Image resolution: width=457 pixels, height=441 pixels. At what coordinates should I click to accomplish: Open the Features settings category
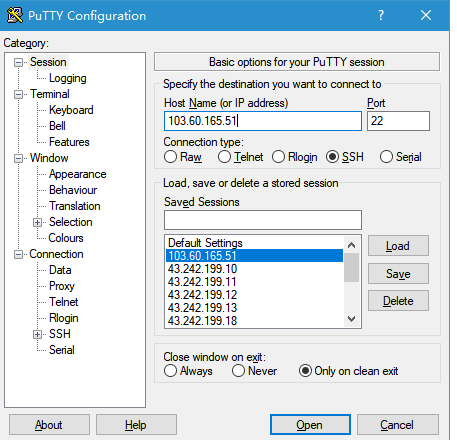coord(69,142)
